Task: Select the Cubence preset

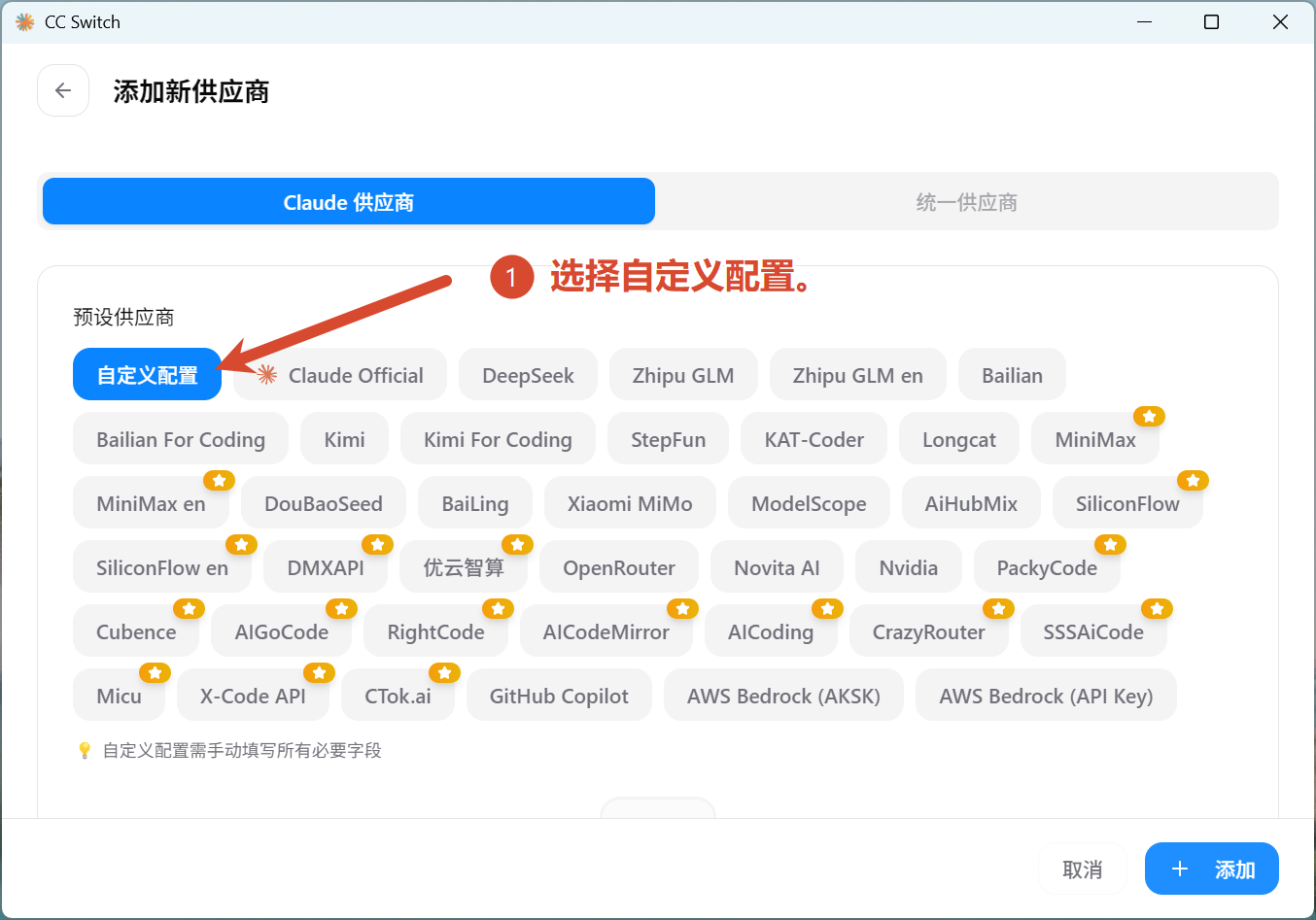Action: pos(136,630)
